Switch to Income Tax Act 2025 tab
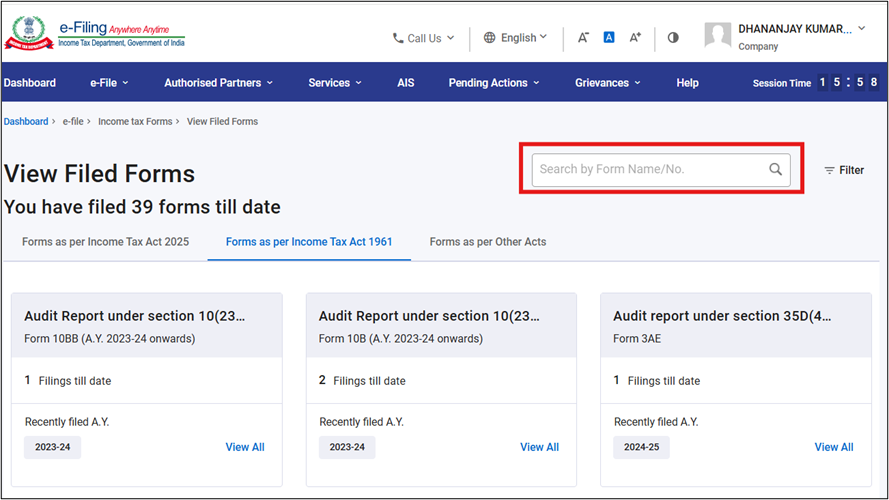 [105, 242]
